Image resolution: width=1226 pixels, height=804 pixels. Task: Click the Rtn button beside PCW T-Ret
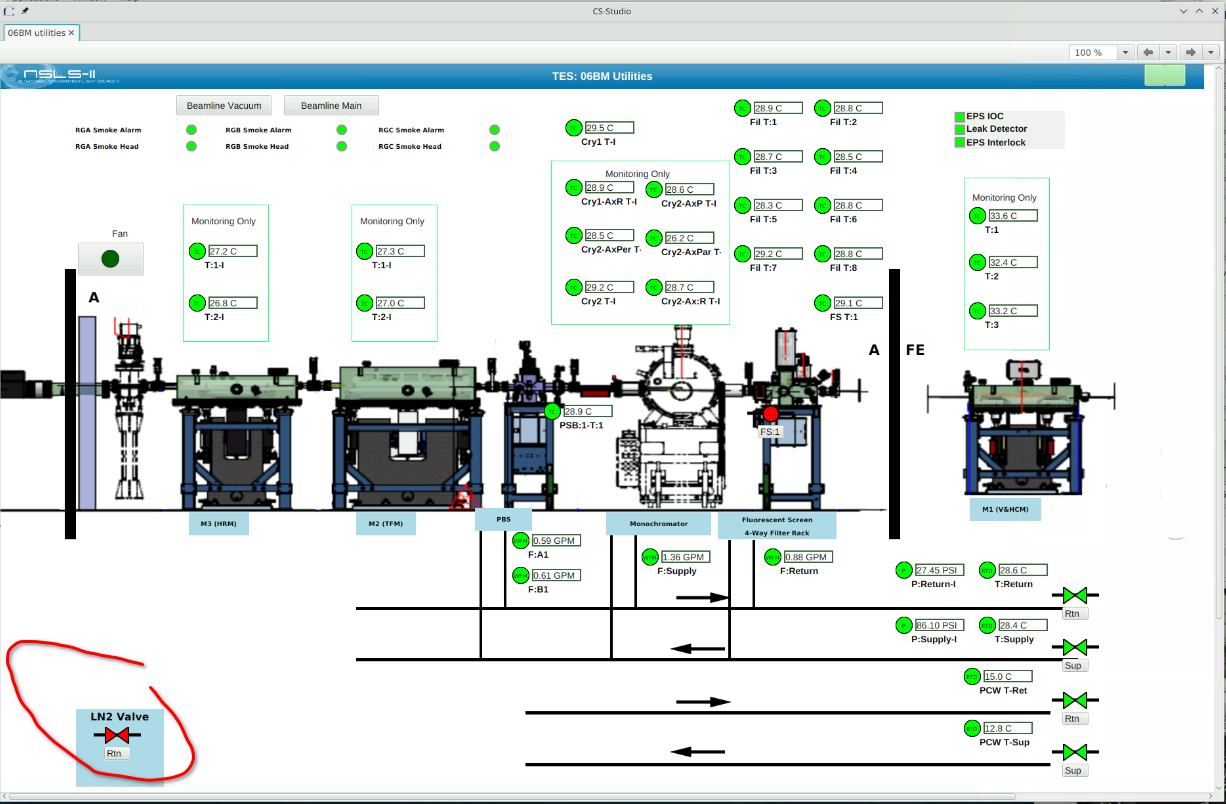point(1072,718)
